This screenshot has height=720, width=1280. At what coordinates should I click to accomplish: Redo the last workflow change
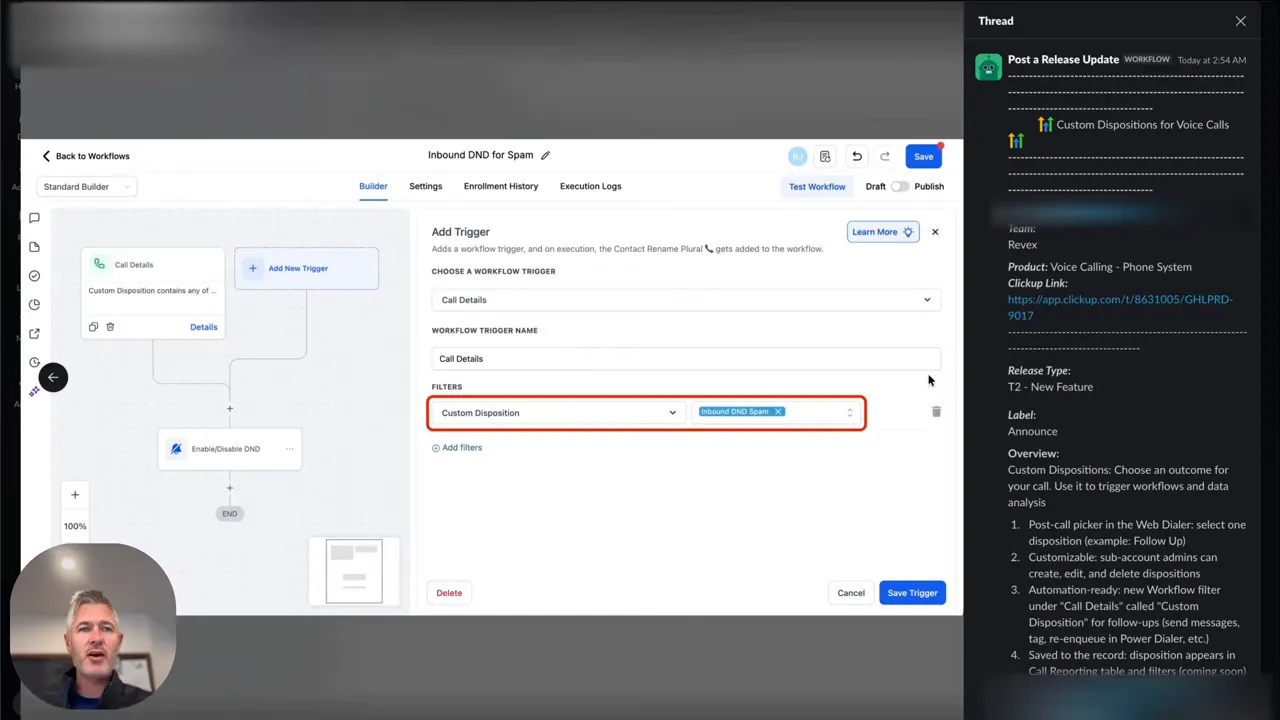click(x=885, y=156)
